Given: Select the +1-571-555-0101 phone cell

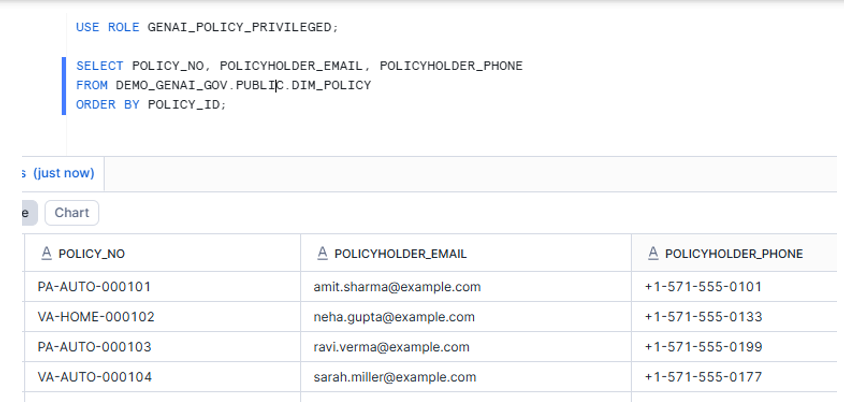Looking at the screenshot, I should tap(703, 287).
